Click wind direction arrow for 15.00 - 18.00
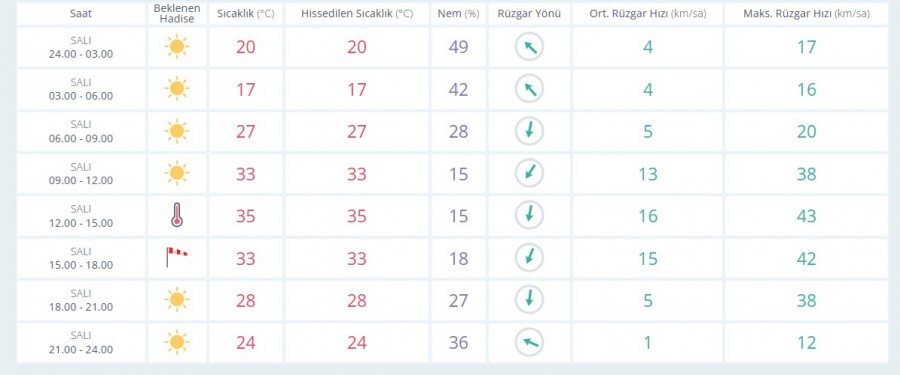This screenshot has height=375, width=900. (x=529, y=258)
